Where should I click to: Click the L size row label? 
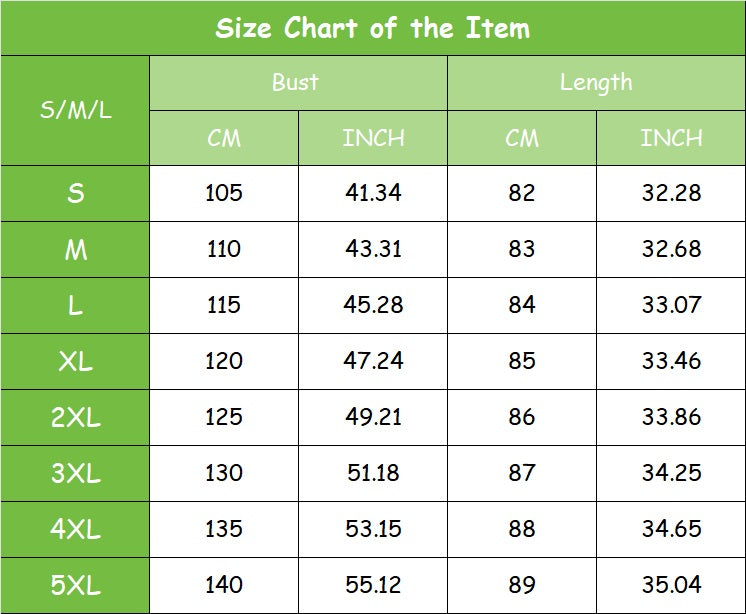75,305
